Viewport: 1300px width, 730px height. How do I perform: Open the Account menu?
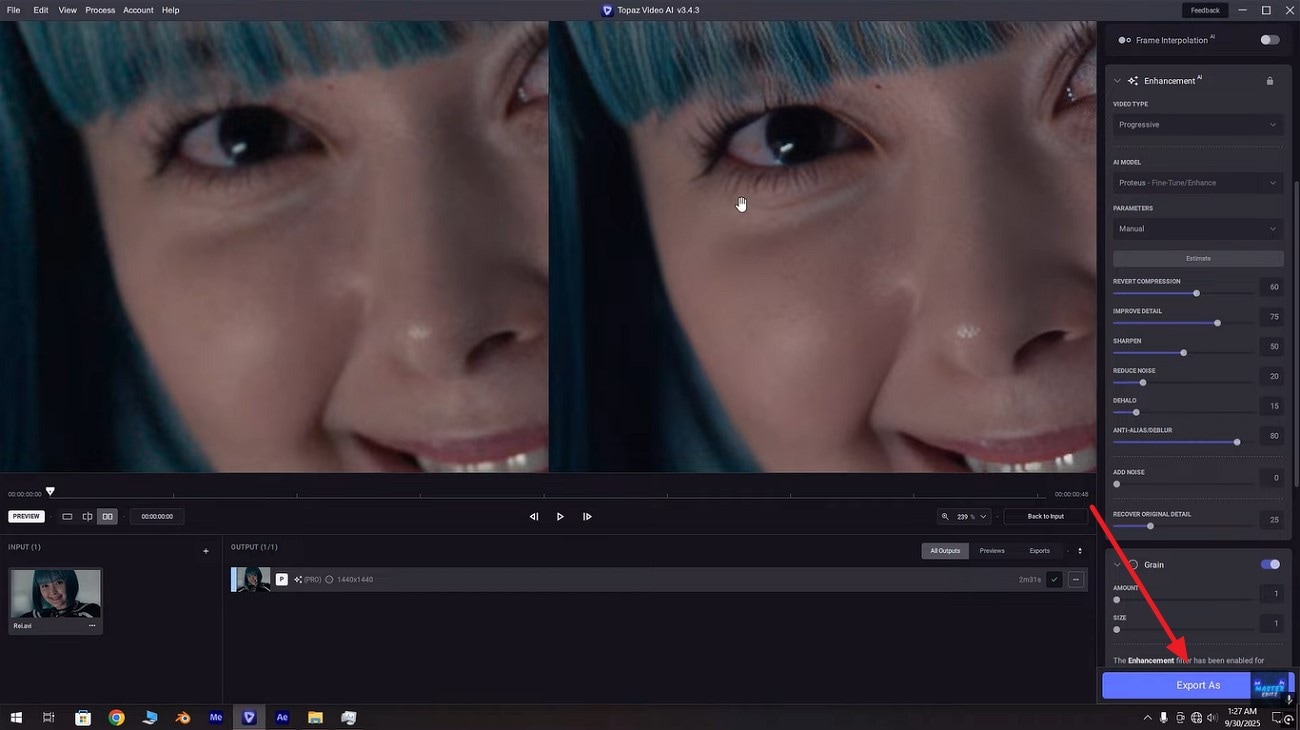click(138, 10)
